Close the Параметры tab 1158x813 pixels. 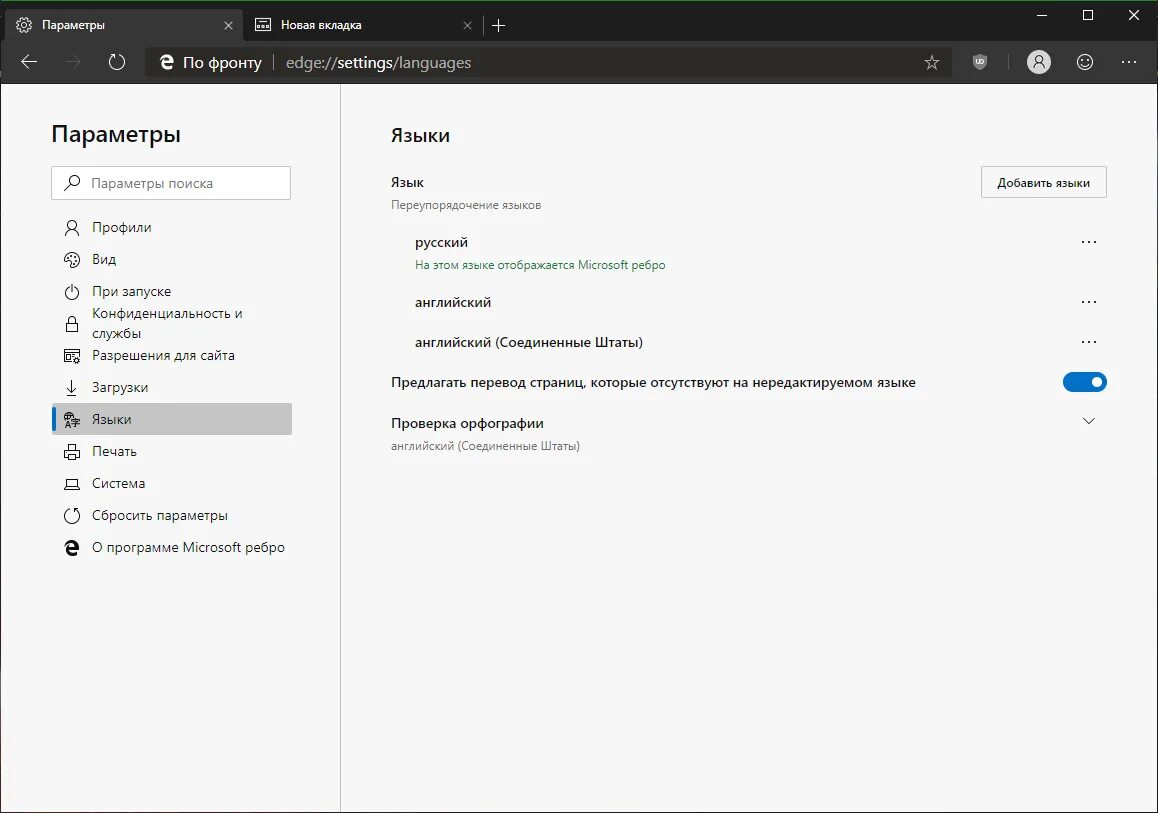click(x=228, y=25)
